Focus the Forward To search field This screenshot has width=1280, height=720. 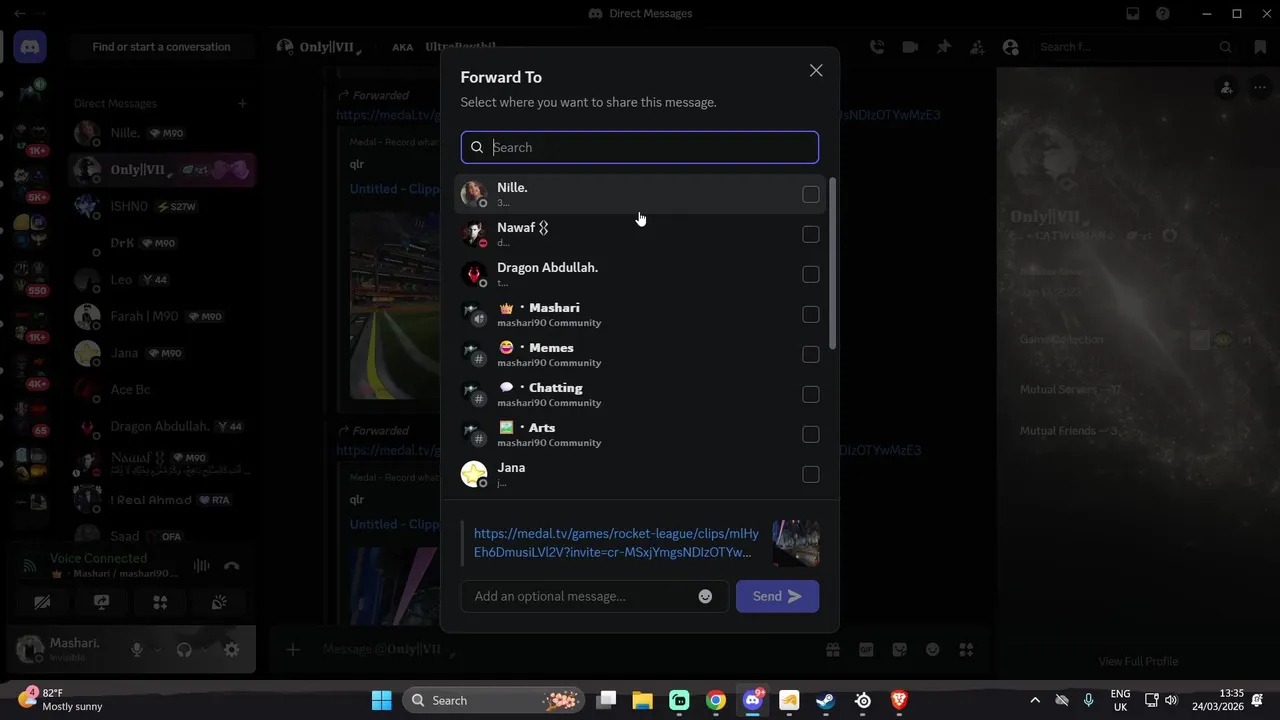[x=640, y=147]
